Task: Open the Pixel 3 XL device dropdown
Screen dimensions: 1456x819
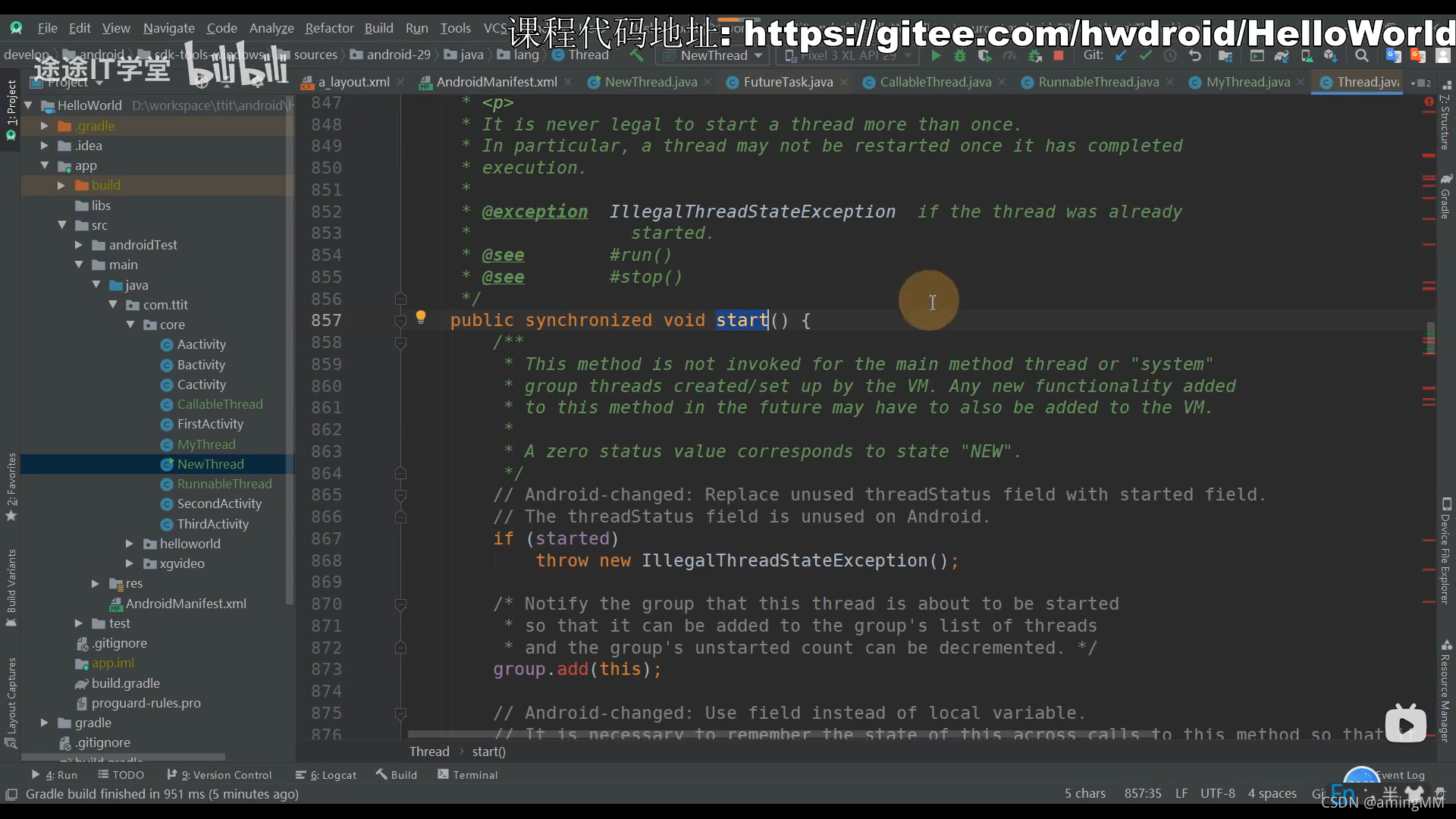Action: 849,55
